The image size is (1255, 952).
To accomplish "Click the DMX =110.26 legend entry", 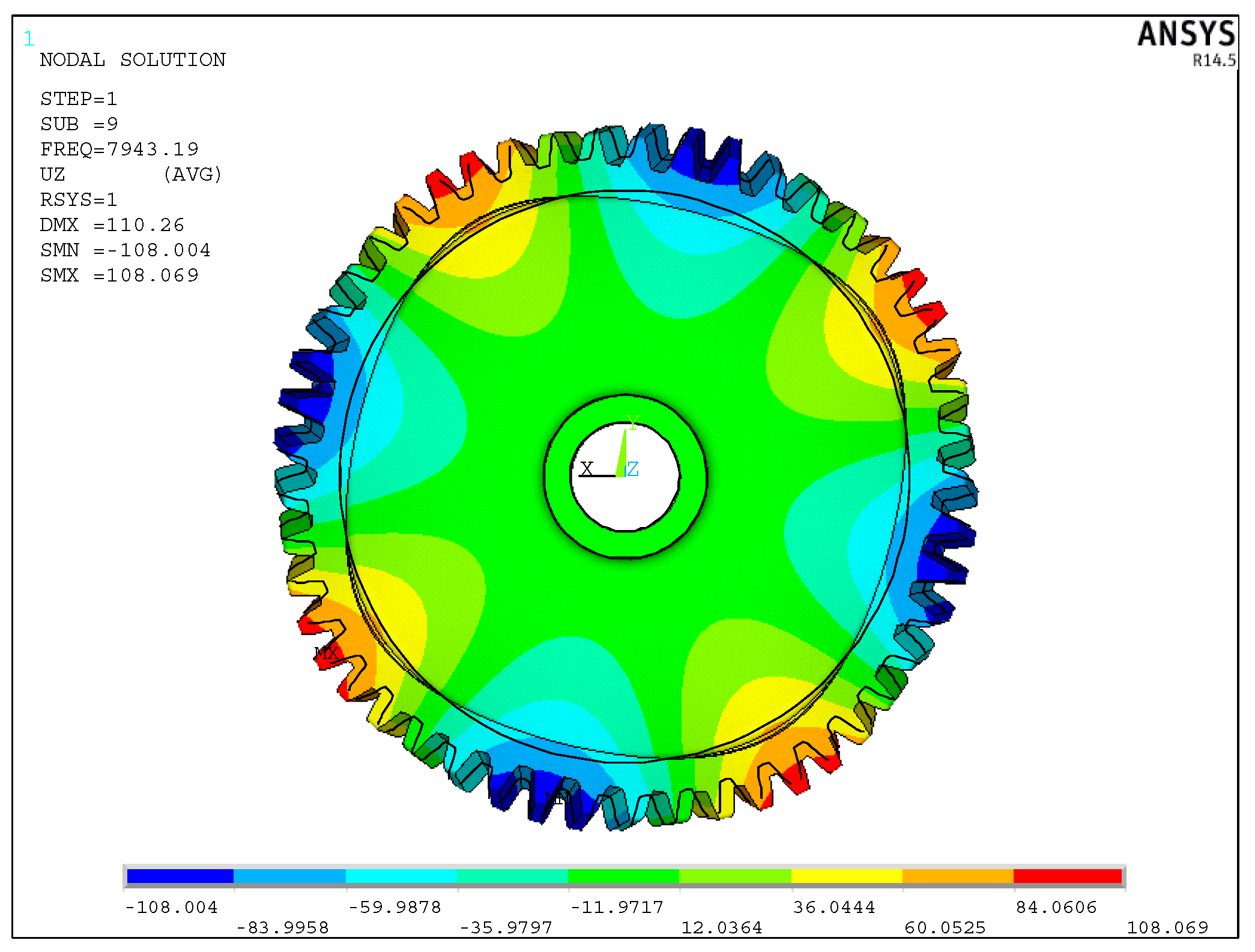I will [x=112, y=225].
